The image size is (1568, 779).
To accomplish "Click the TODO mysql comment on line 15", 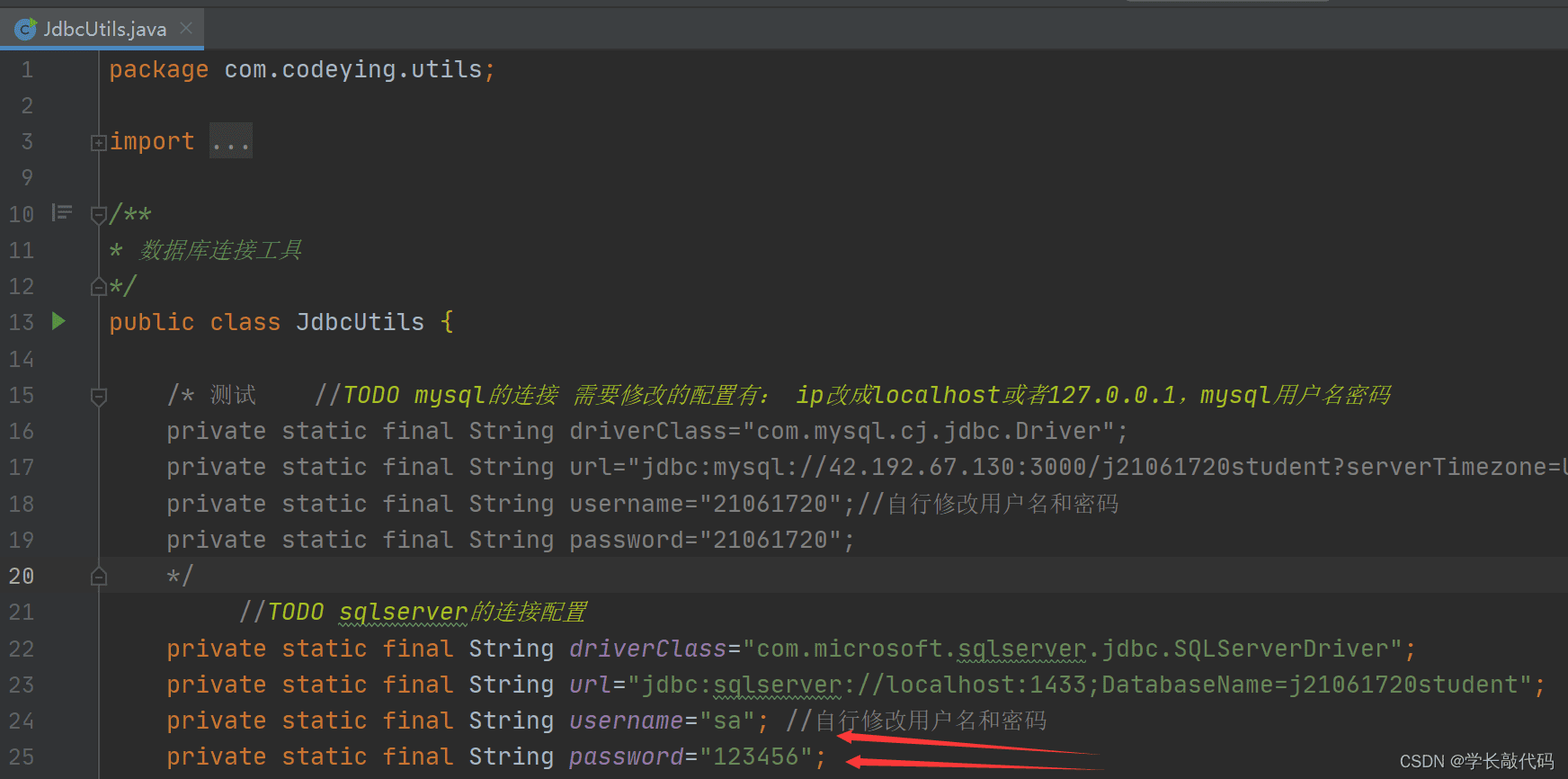I will pos(852,395).
